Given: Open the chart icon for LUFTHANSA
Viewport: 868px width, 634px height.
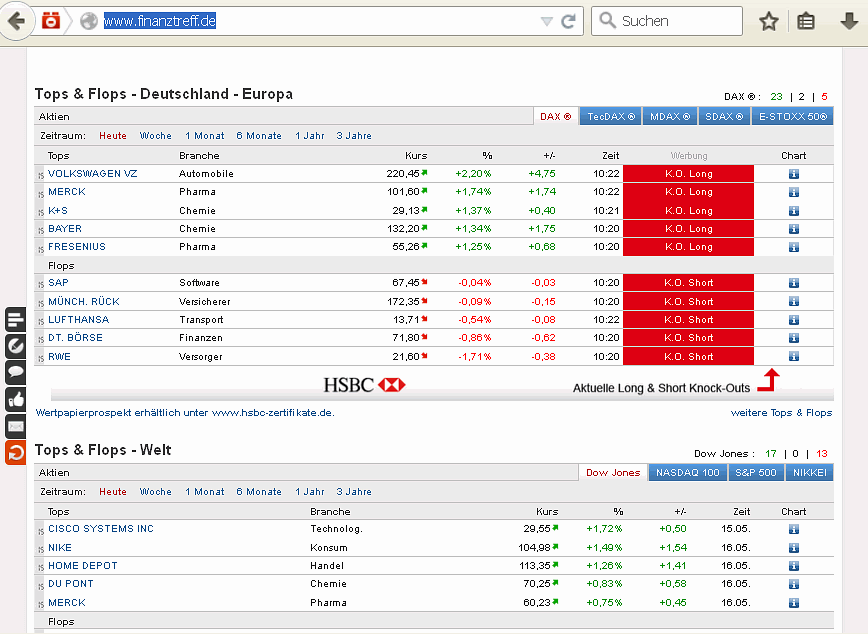Looking at the screenshot, I should 794,319.
